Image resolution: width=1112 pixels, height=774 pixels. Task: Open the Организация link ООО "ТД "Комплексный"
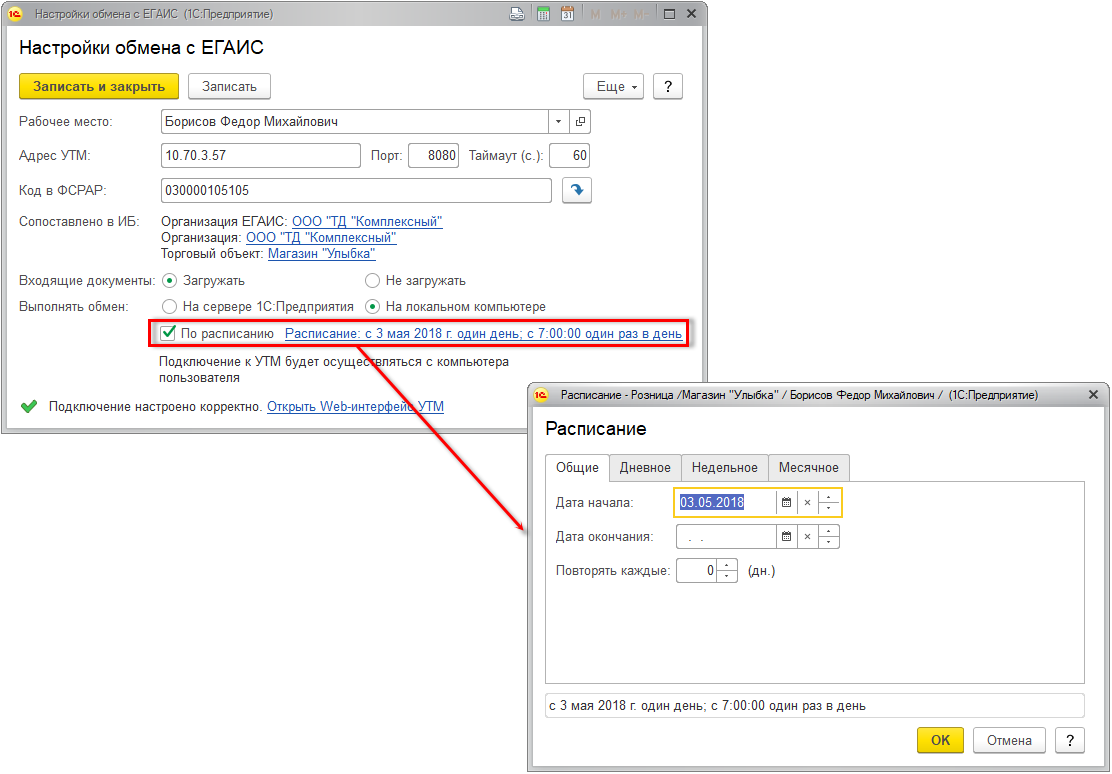click(x=321, y=238)
